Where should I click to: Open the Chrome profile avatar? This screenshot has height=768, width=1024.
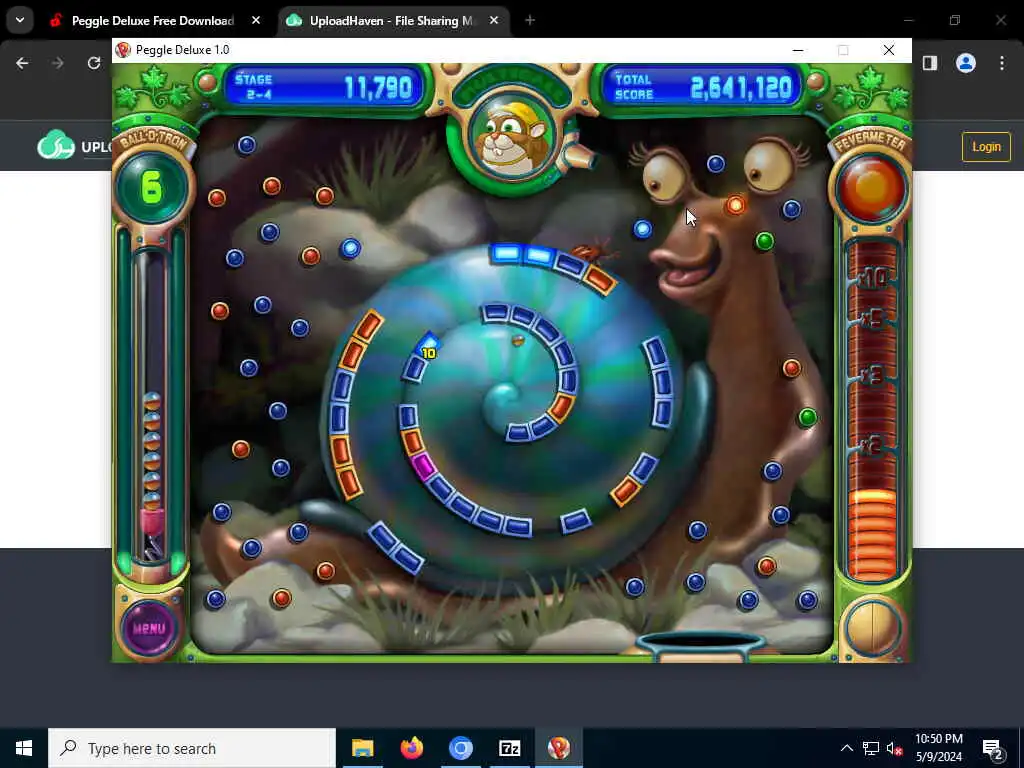[965, 63]
